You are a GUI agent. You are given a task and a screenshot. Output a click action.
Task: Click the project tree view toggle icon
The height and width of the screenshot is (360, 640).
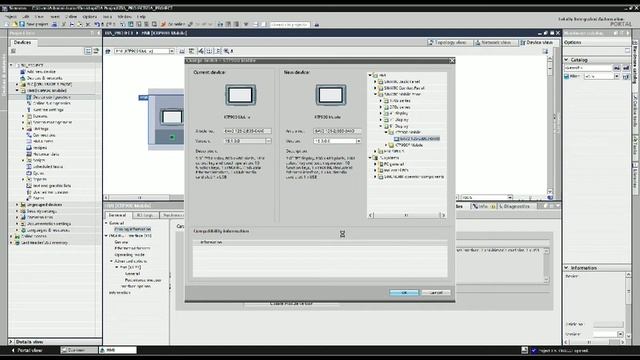pos(88,51)
